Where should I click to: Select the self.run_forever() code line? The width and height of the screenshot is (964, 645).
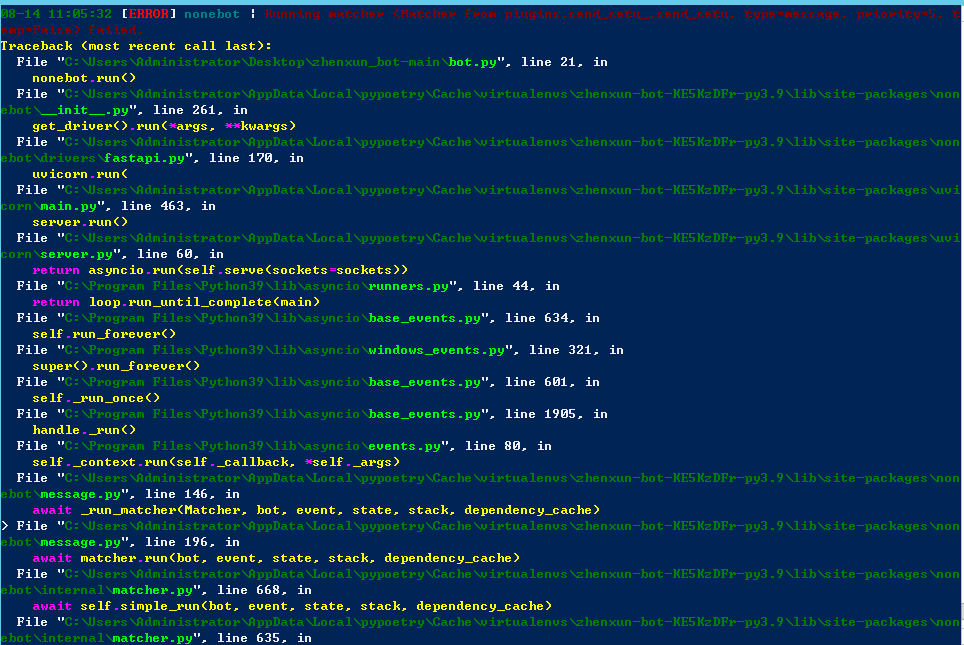(x=105, y=334)
